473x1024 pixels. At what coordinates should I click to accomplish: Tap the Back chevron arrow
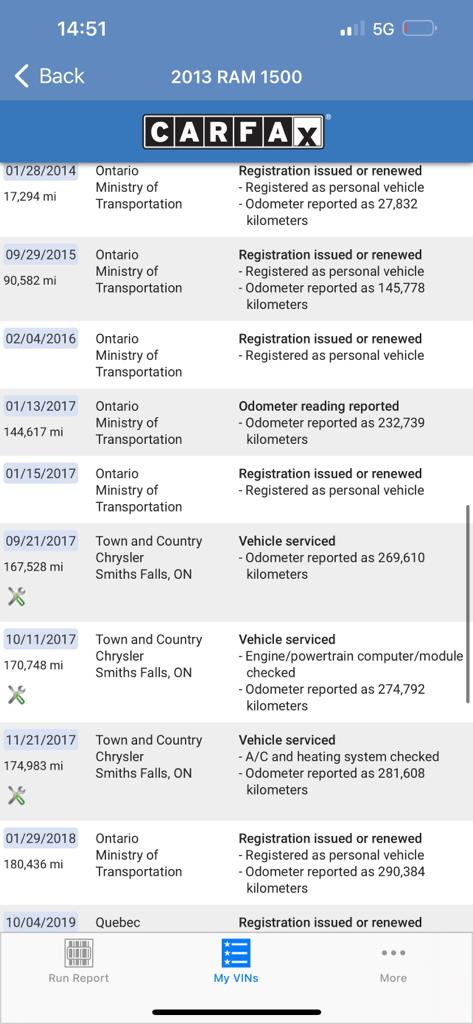22,76
